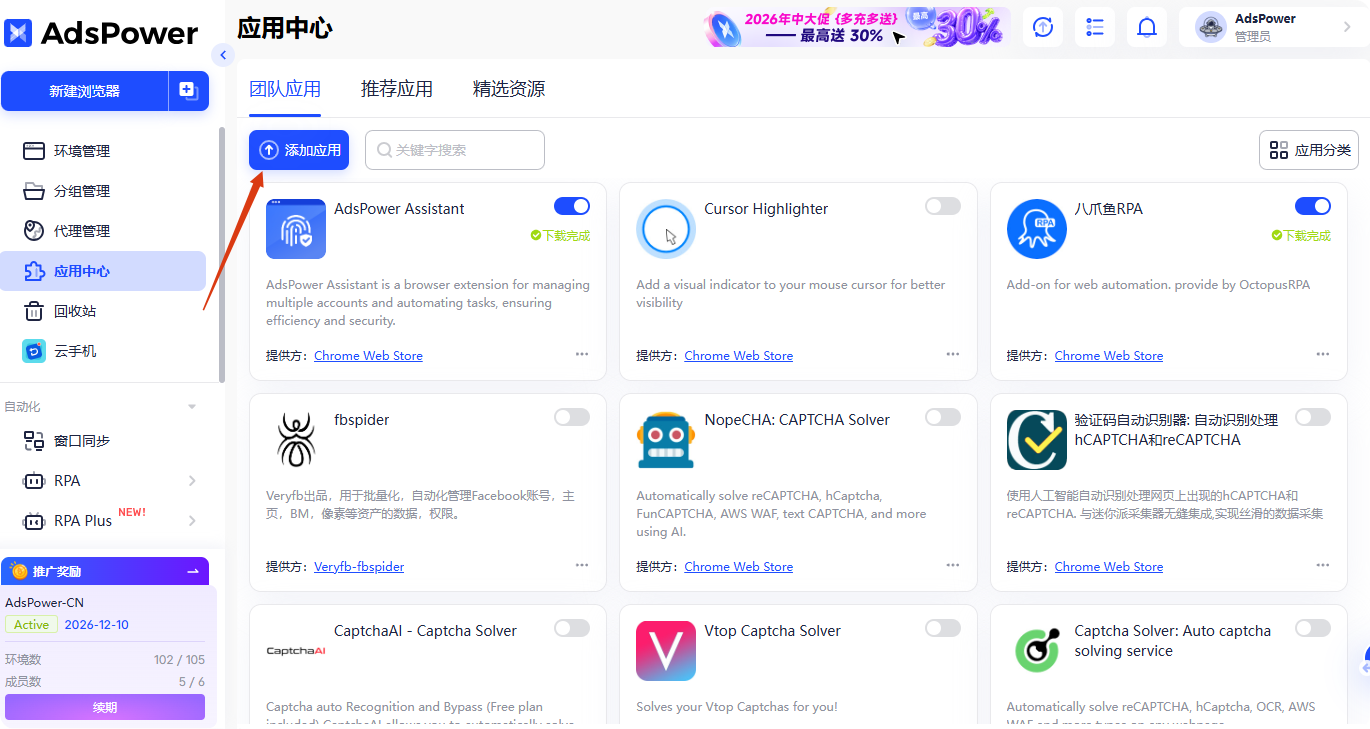Open 云手机 in the sidebar

(x=75, y=351)
